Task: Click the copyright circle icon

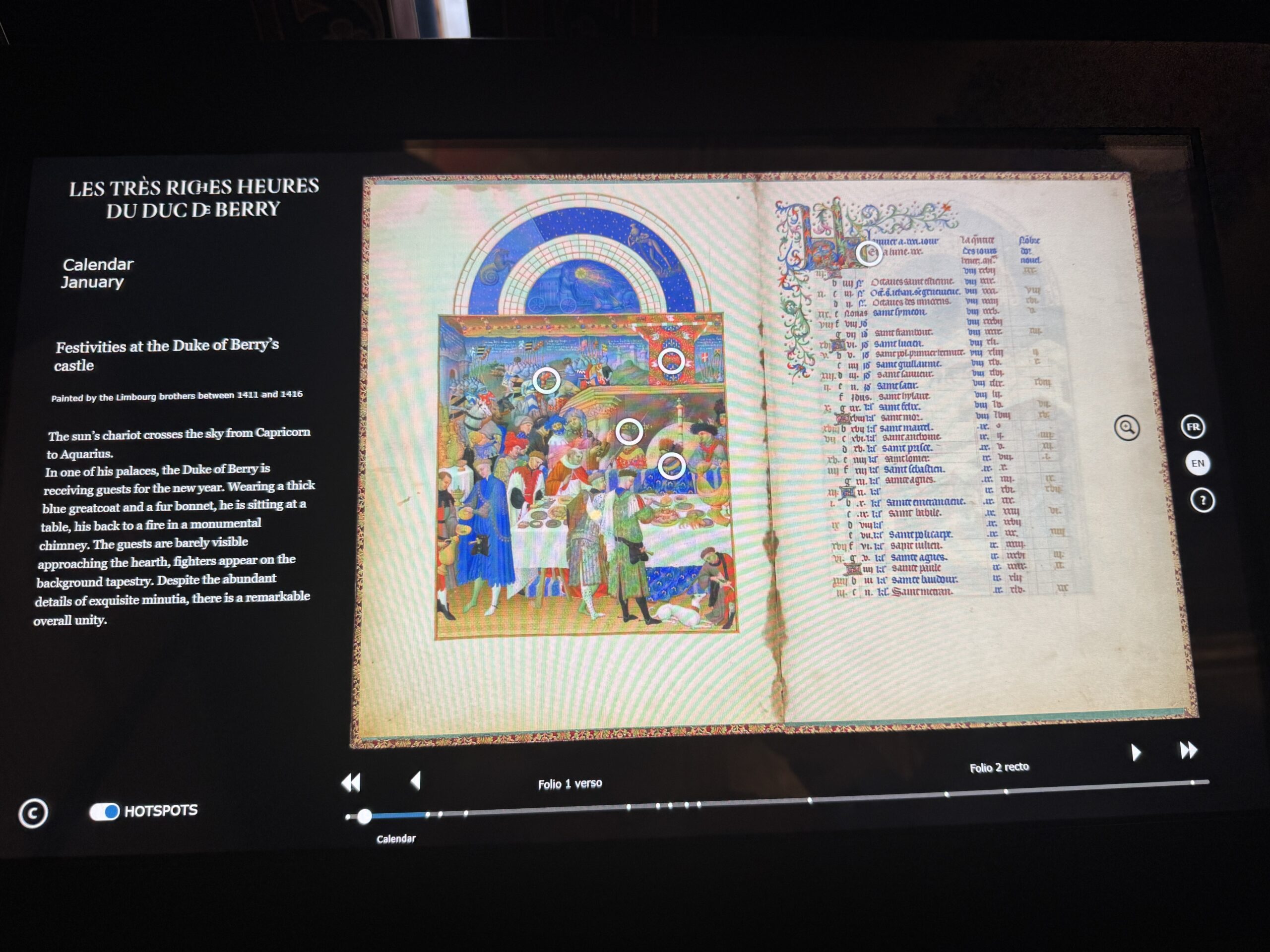Action: [x=33, y=813]
